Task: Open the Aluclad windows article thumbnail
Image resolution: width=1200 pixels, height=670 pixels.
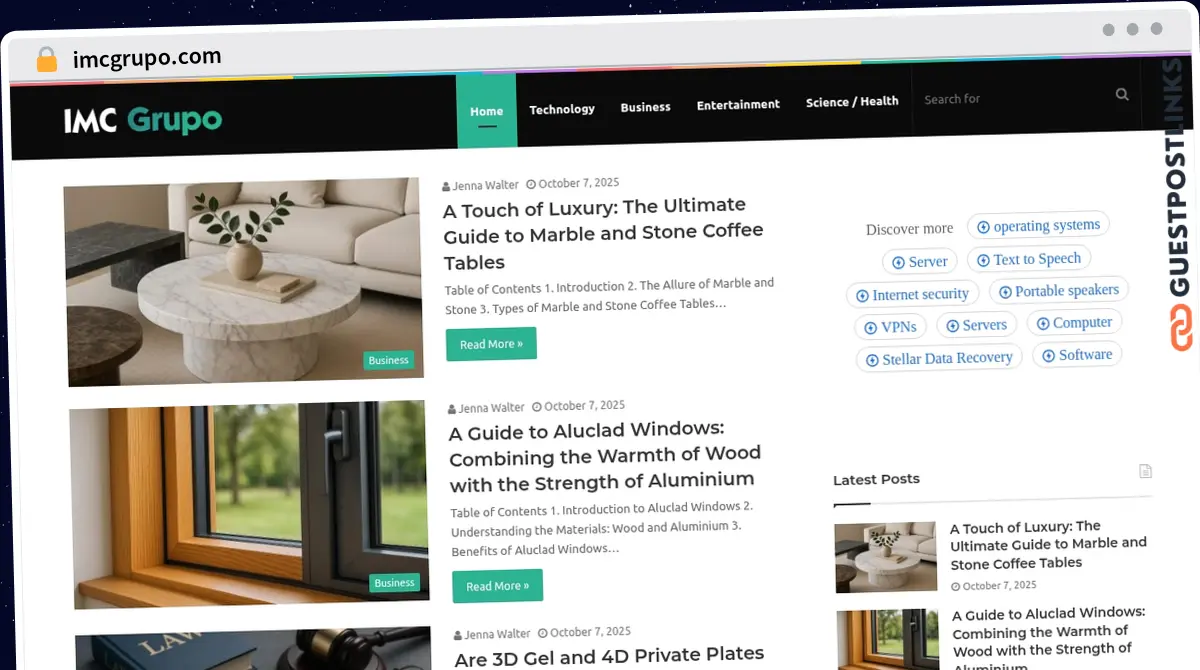Action: tap(250, 505)
